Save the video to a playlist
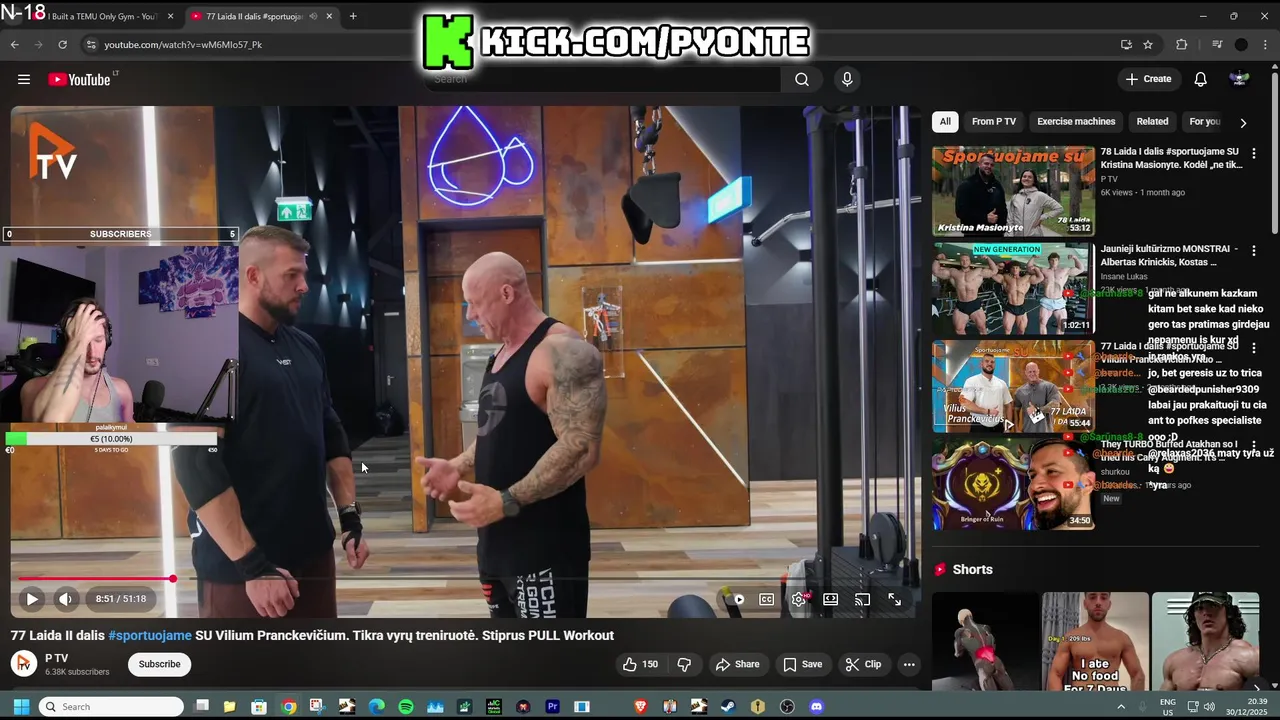The height and width of the screenshot is (720, 1280). (x=802, y=664)
